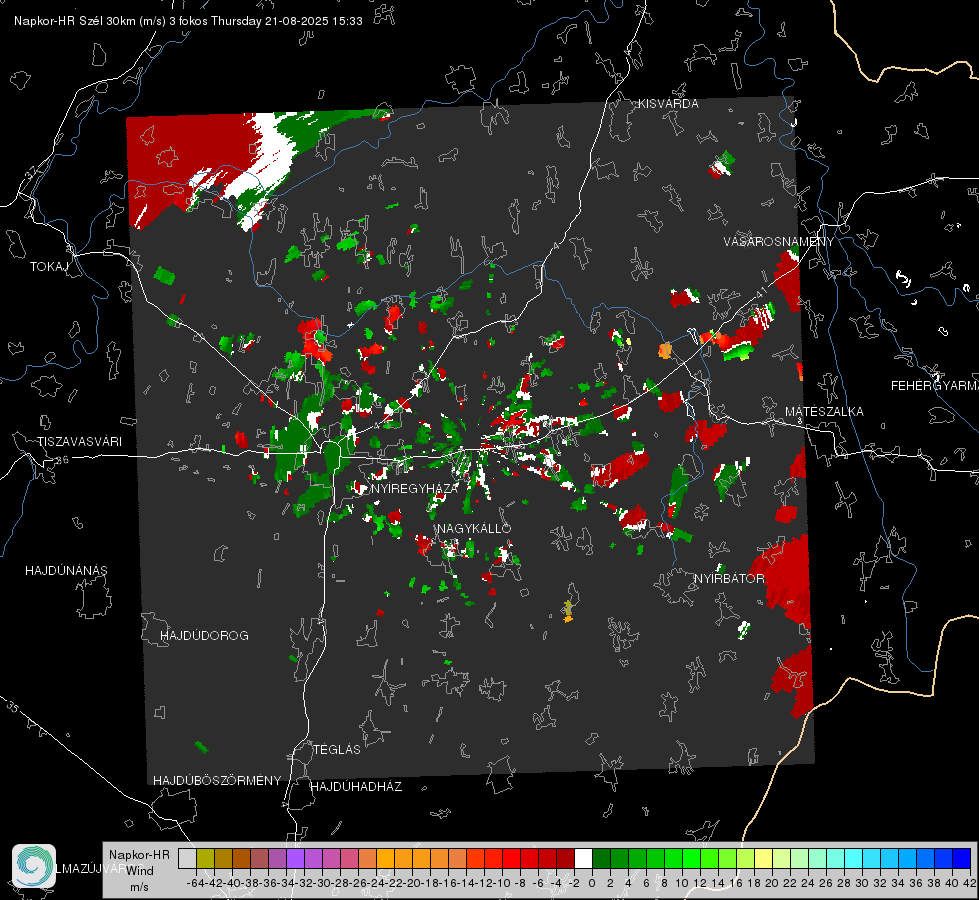Click the legend value '10'
This screenshot has height=900, width=979.
[x=682, y=883]
